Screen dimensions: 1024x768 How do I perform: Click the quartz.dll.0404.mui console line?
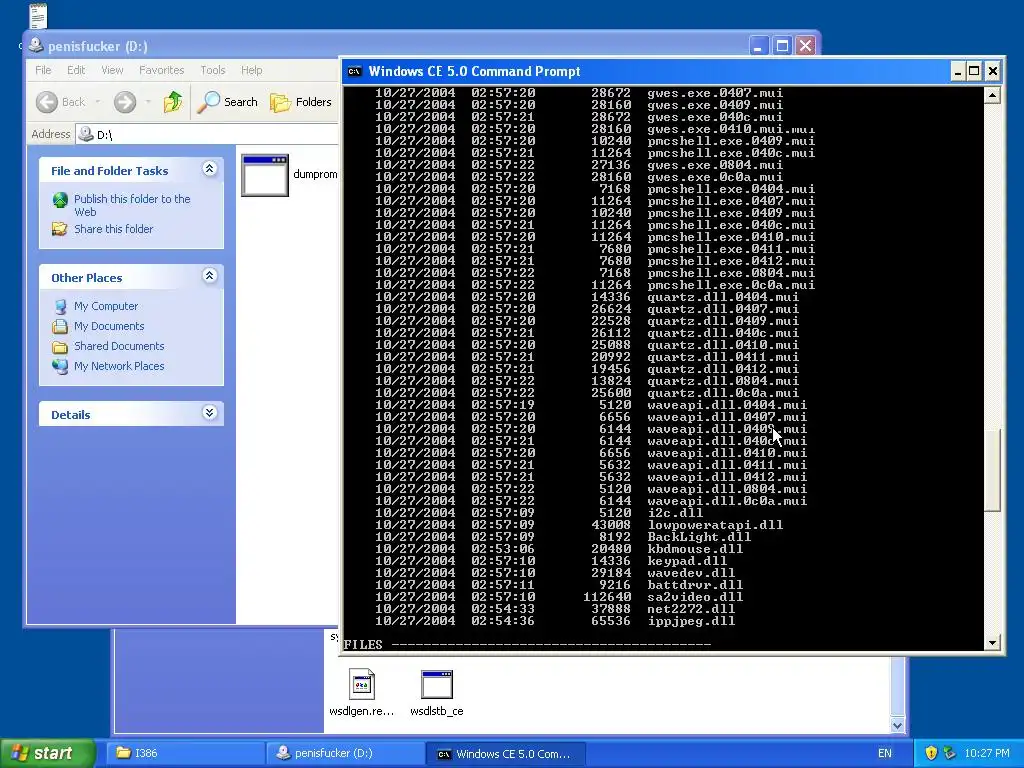pos(587,297)
